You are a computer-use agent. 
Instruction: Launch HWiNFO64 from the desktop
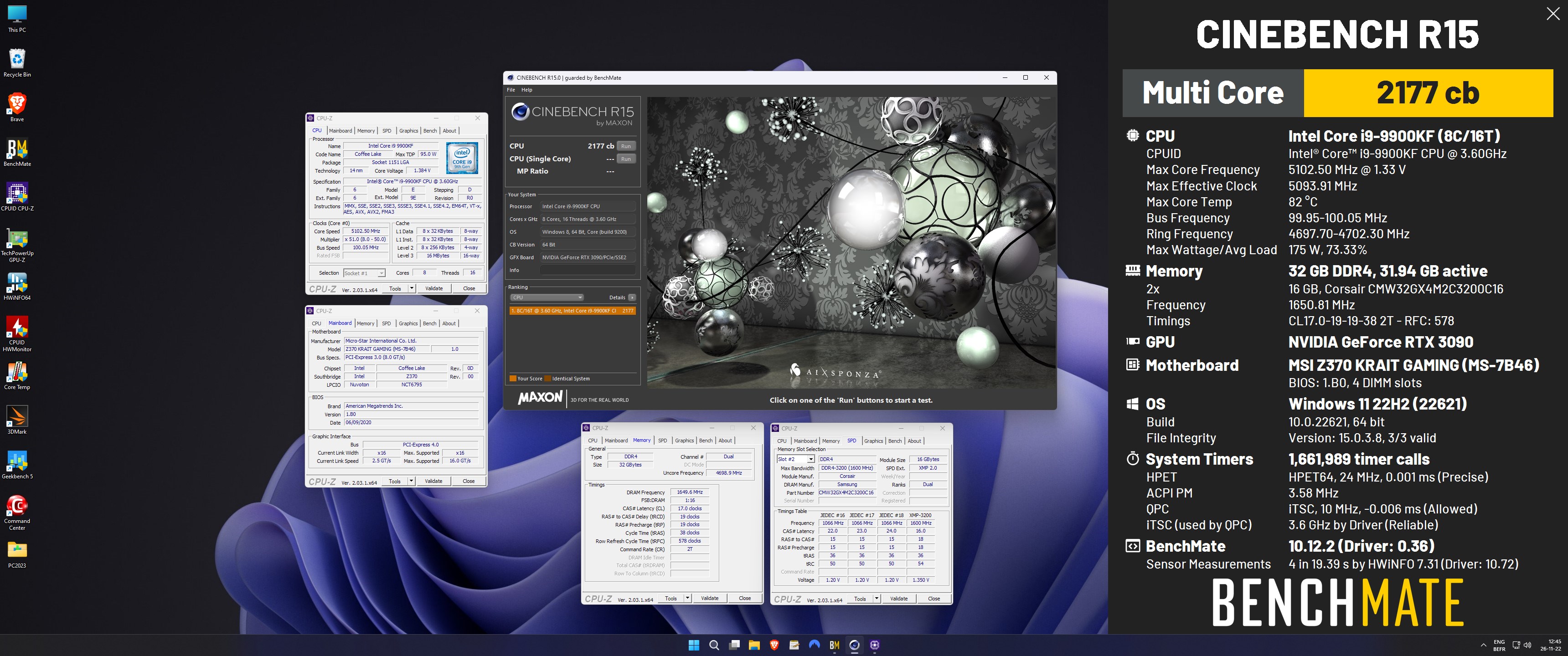pyautogui.click(x=17, y=286)
